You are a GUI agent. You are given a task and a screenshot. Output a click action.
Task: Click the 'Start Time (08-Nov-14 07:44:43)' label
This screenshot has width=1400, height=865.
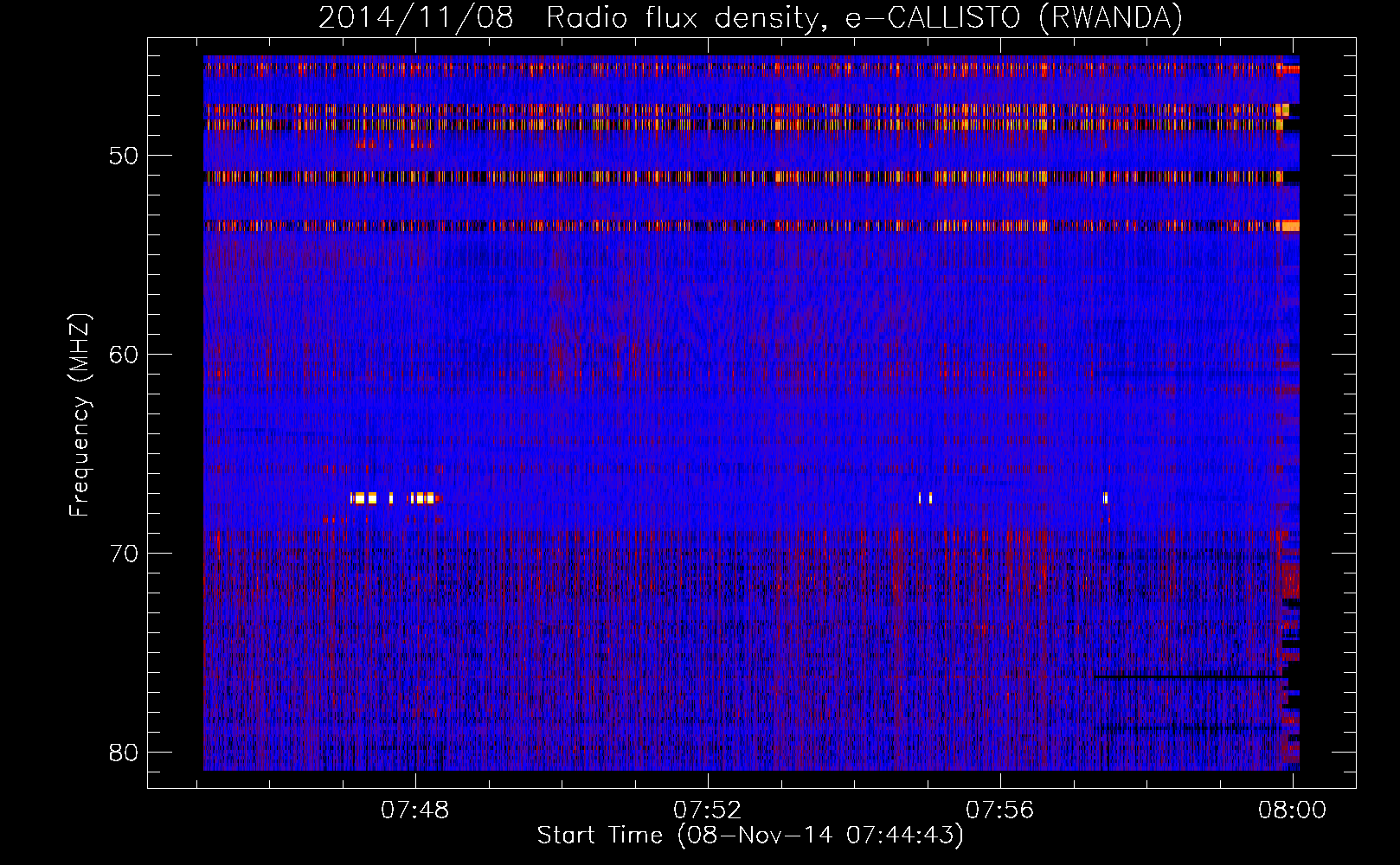(750, 836)
